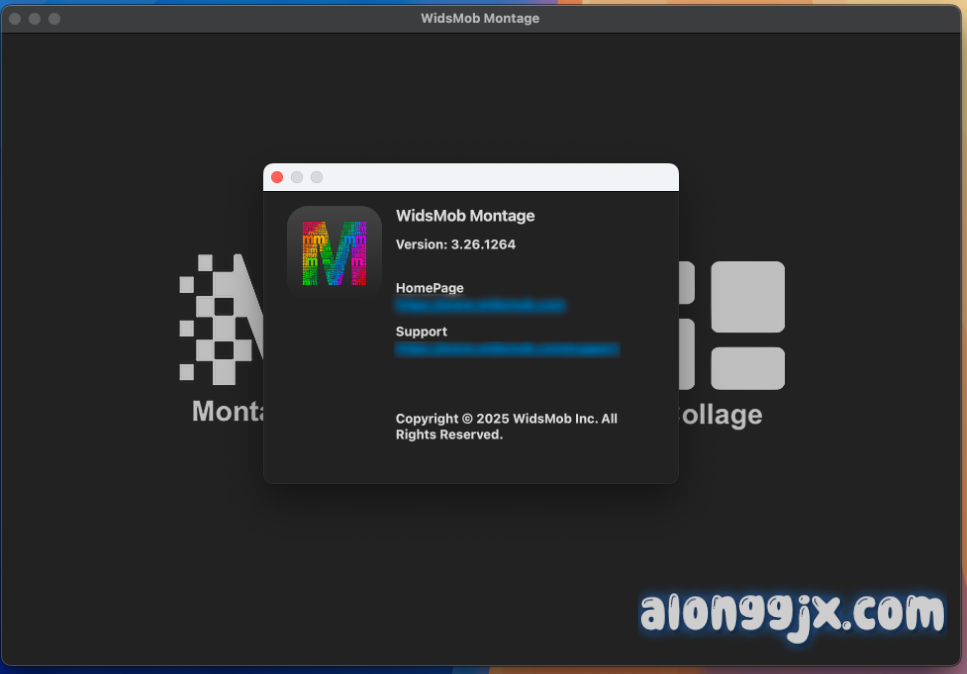The height and width of the screenshot is (674, 967).
Task: Click the alongjx.com watermark
Action: click(x=792, y=612)
